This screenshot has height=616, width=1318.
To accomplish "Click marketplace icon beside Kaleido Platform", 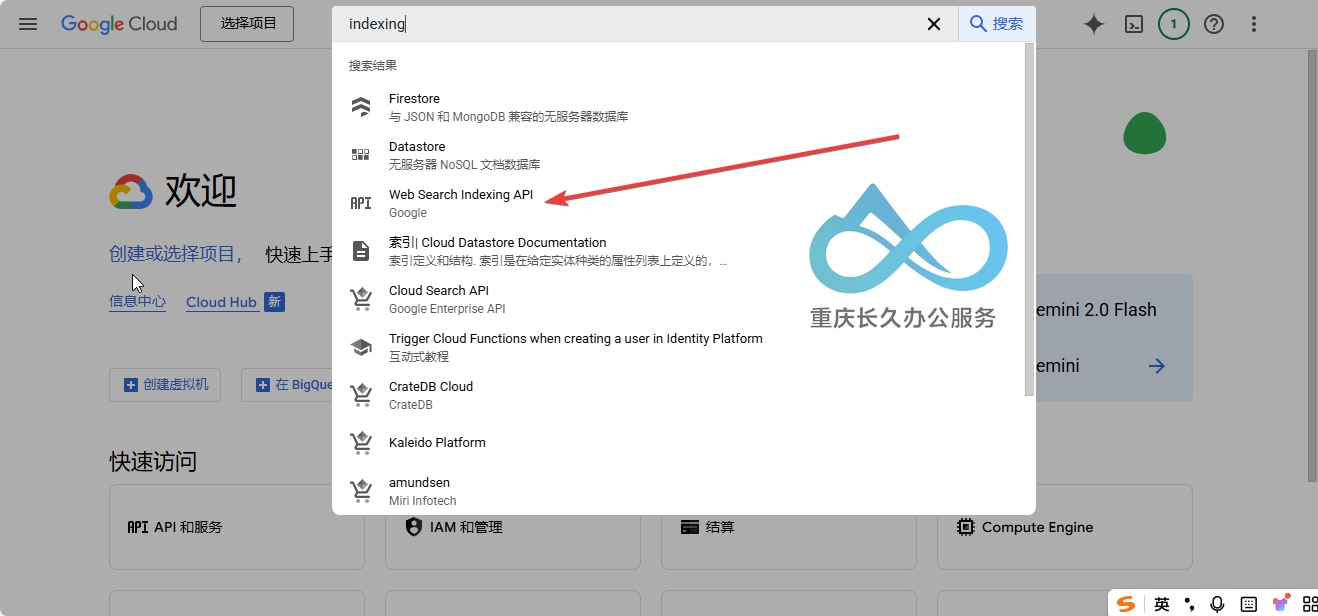I will click(x=361, y=442).
